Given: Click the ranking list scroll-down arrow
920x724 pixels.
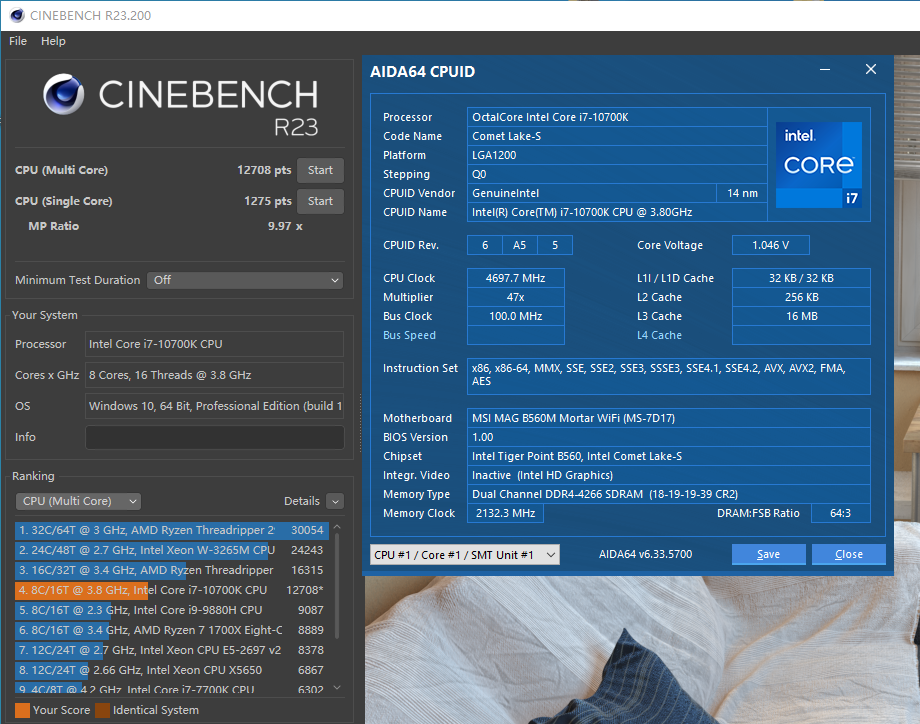Looking at the screenshot, I should 337,688.
